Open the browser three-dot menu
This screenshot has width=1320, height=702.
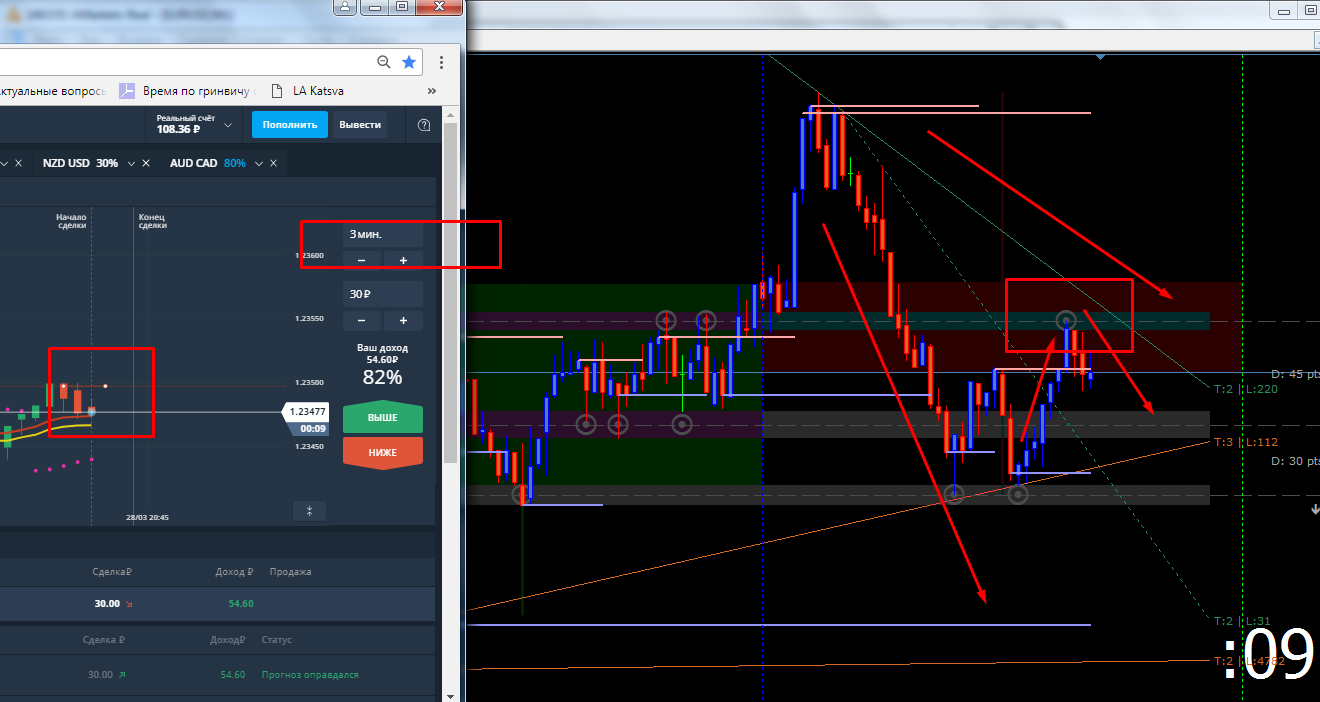pyautogui.click(x=442, y=62)
